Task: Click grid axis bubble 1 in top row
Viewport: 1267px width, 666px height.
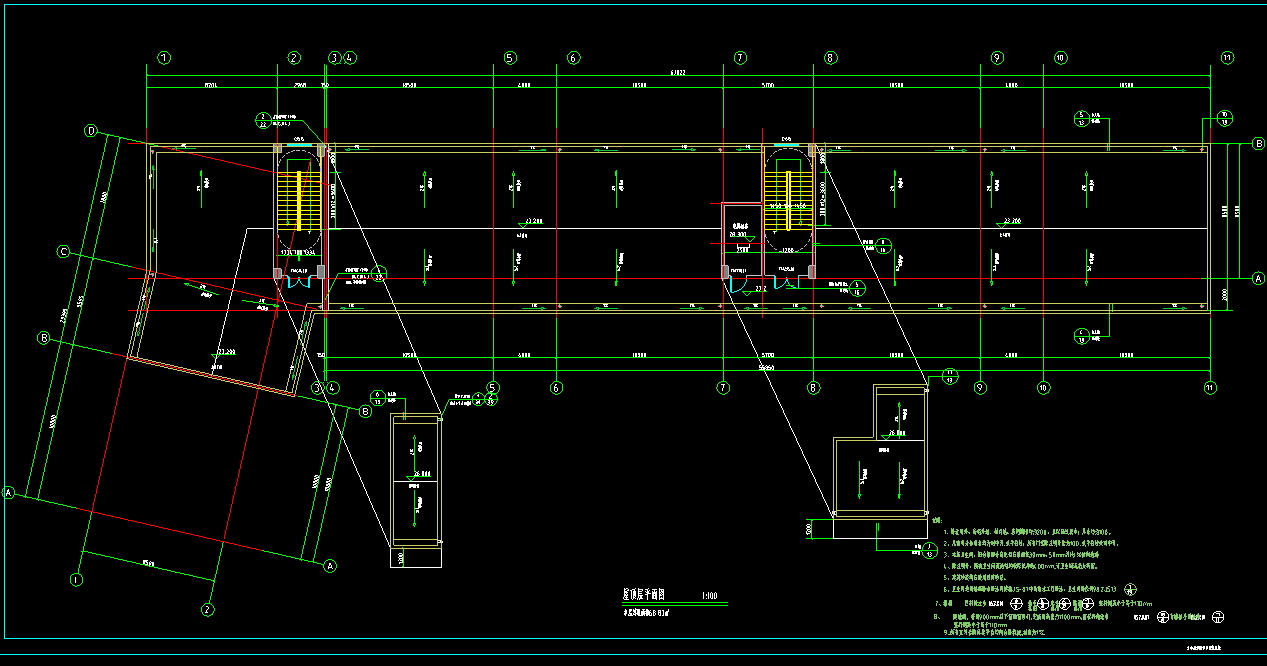Action: pyautogui.click(x=165, y=58)
